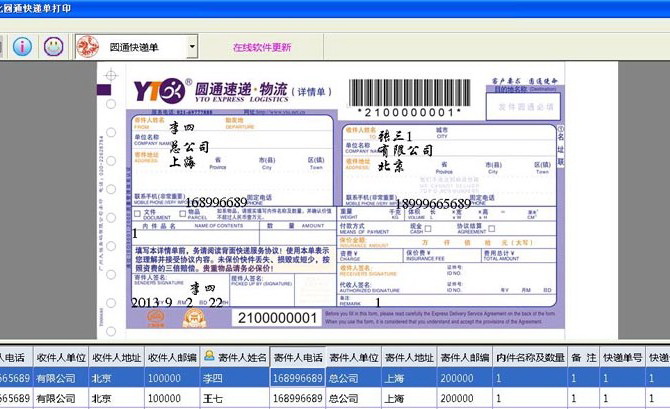Screen dimensions: 670x409
Task: Open the 圆通快递单 template dropdown arrow
Action: point(192,47)
